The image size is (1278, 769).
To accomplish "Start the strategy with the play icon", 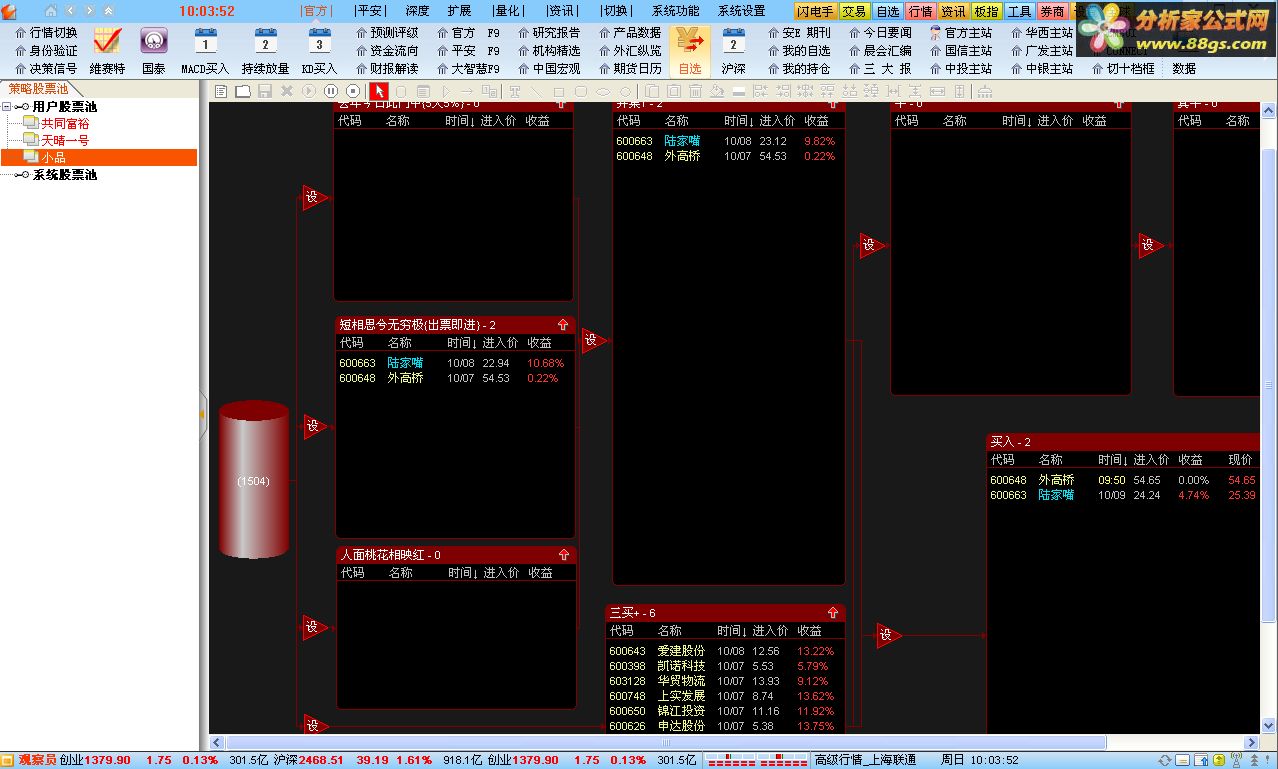I will coord(309,91).
